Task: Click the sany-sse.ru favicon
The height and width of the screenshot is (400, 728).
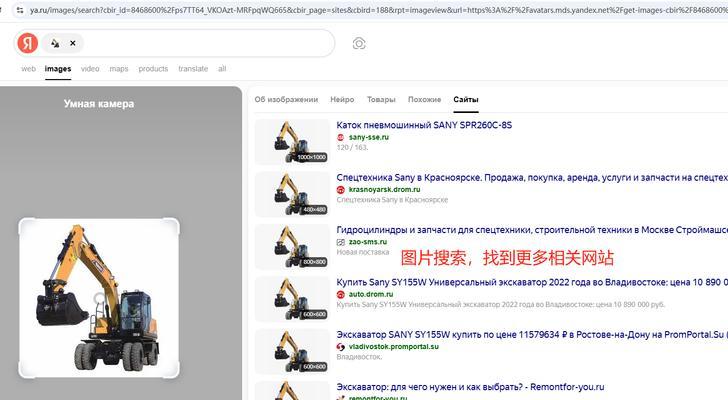Action: tap(340, 137)
